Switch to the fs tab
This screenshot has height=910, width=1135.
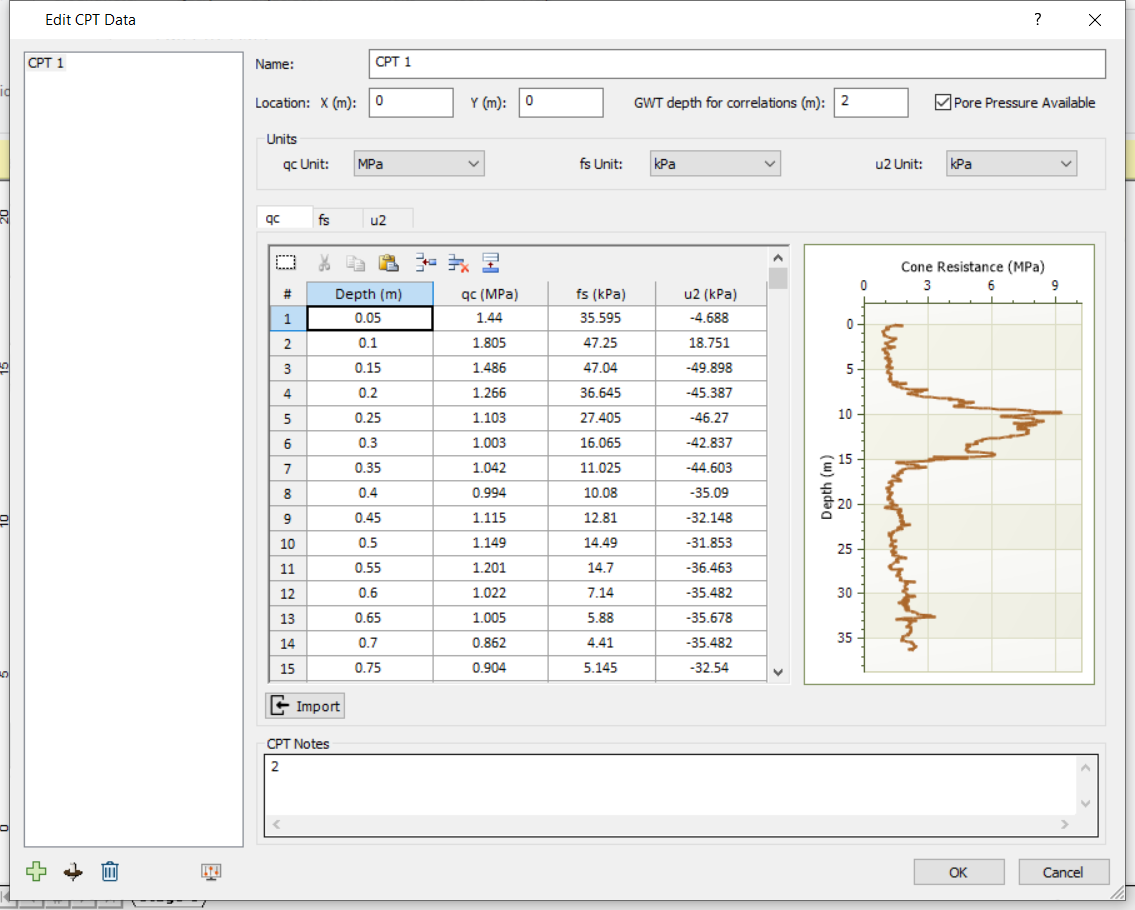point(325,219)
